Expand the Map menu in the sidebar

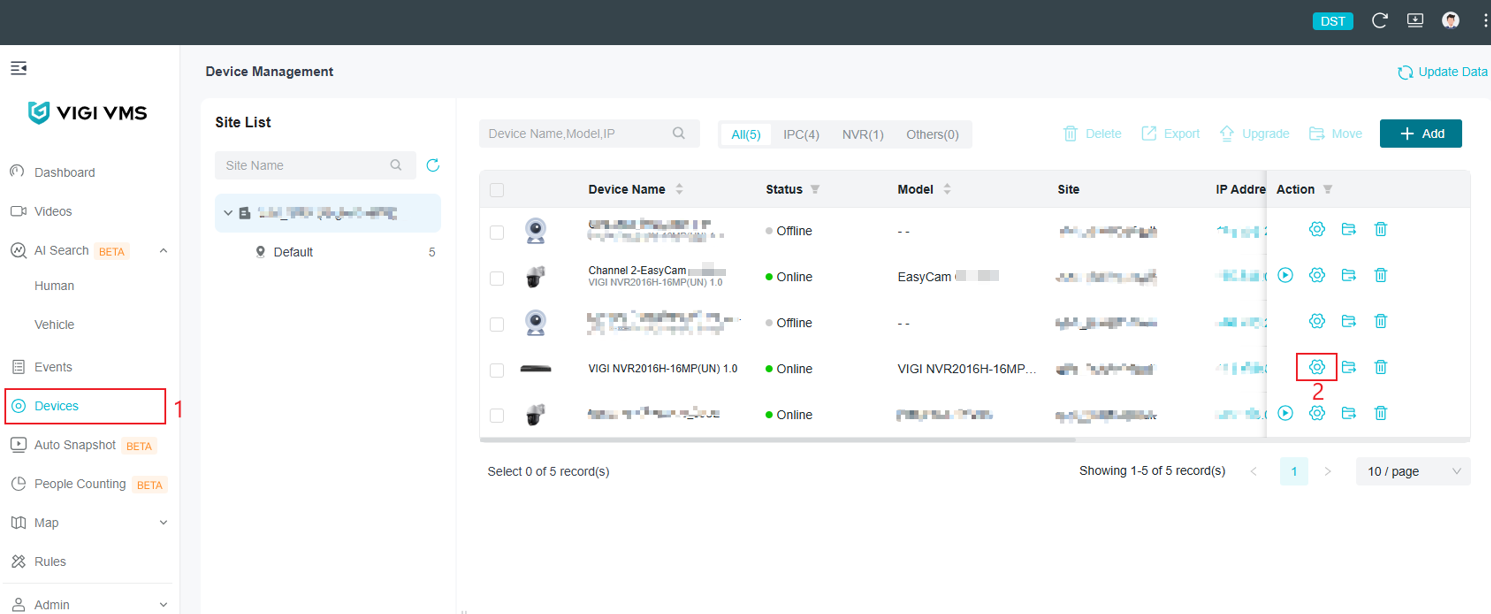pyautogui.click(x=46, y=522)
